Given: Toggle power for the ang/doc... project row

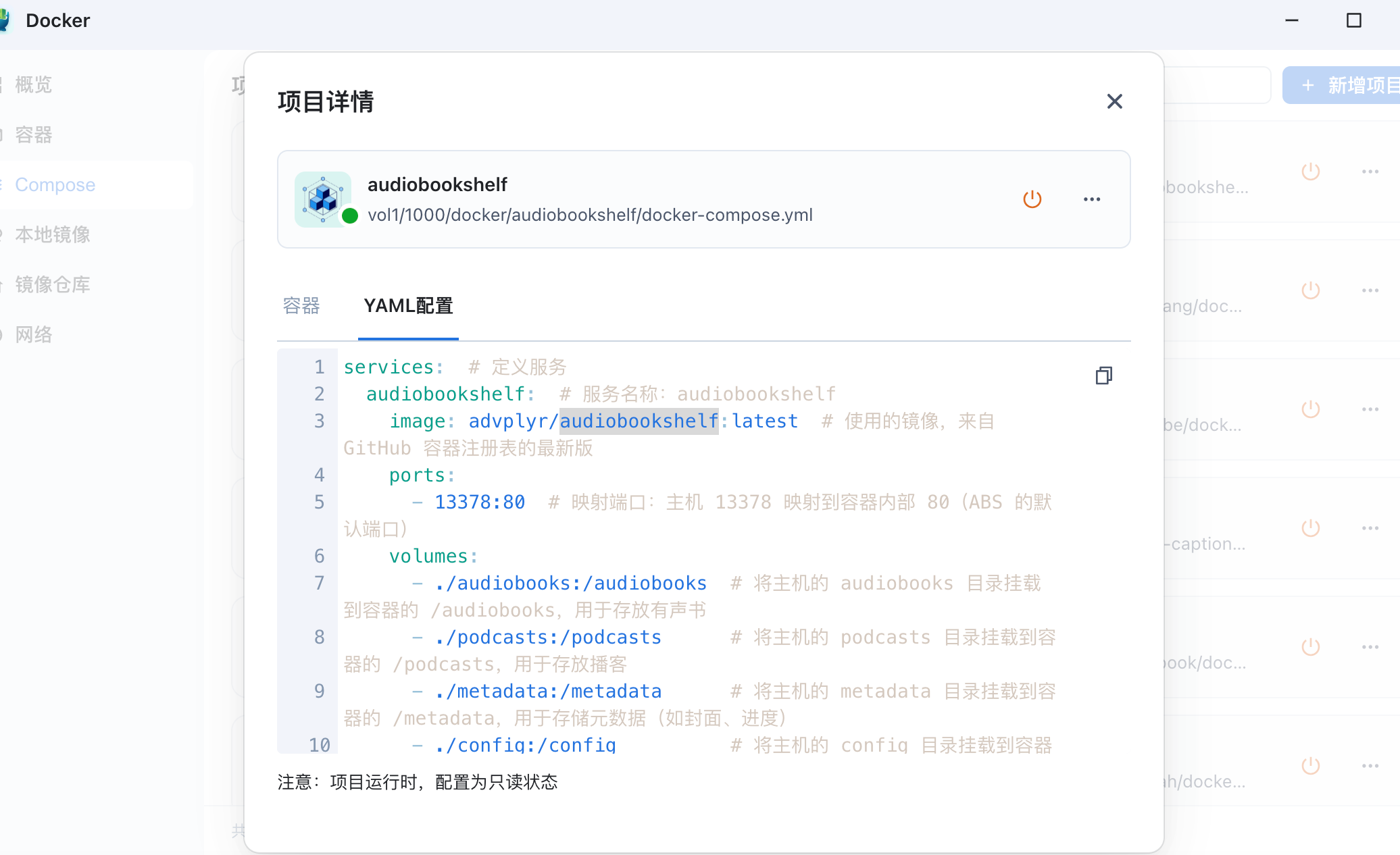Looking at the screenshot, I should tap(1311, 290).
